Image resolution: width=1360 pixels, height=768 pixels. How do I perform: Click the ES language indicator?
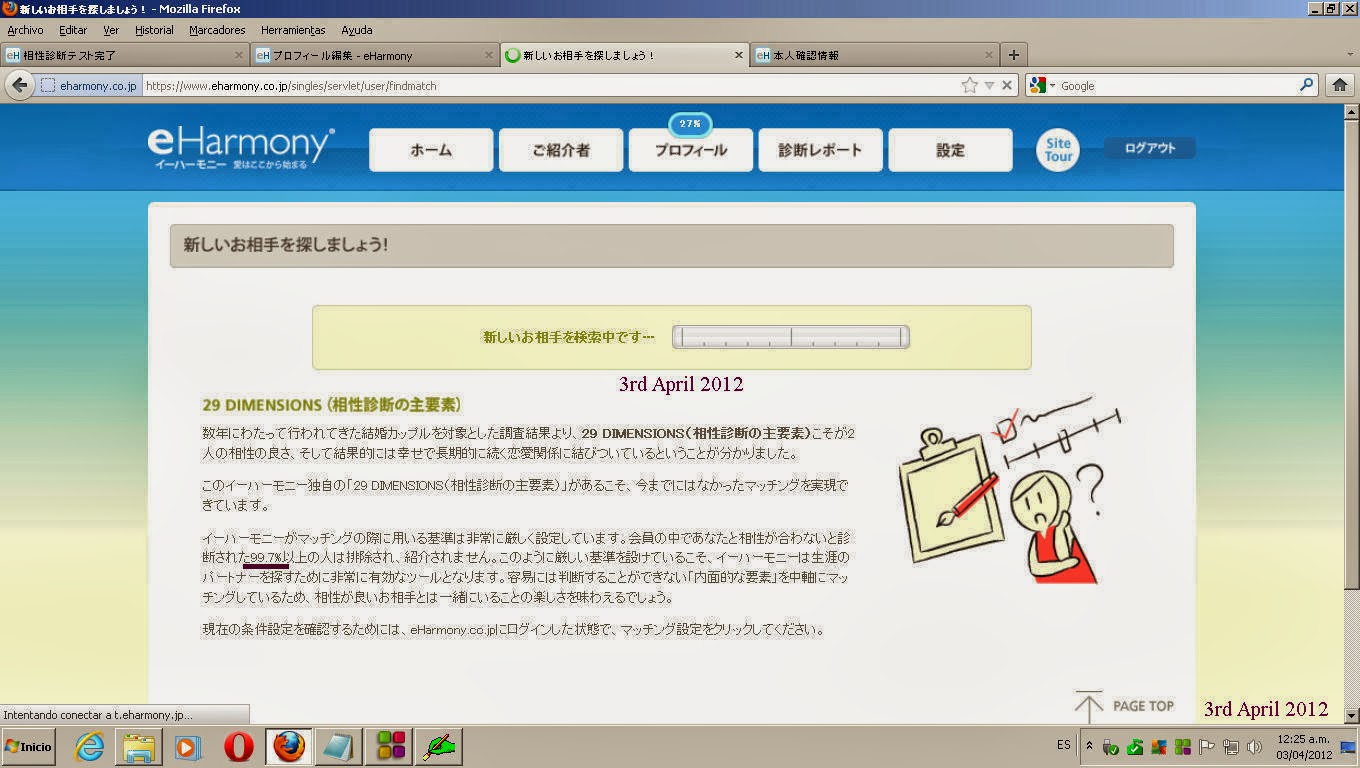click(x=1063, y=746)
